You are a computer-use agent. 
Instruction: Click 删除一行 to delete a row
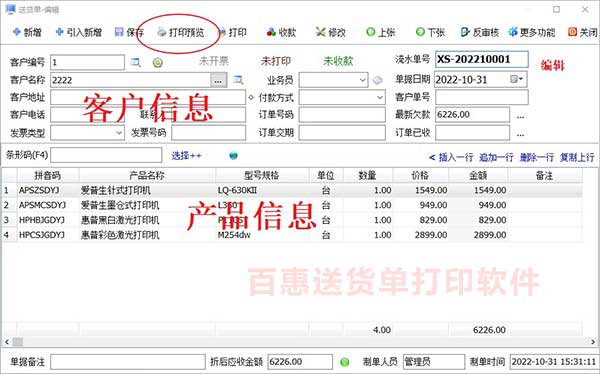(x=536, y=157)
